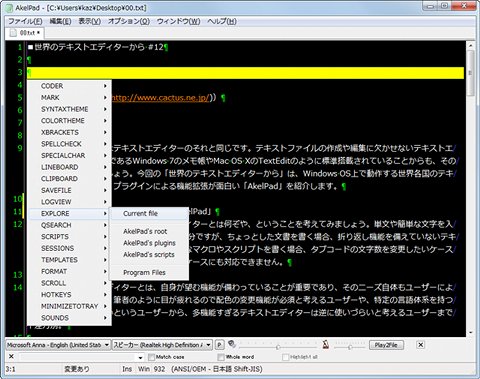
Task: Click the vertical scrollbar thumb
Action: (x=471, y=73)
